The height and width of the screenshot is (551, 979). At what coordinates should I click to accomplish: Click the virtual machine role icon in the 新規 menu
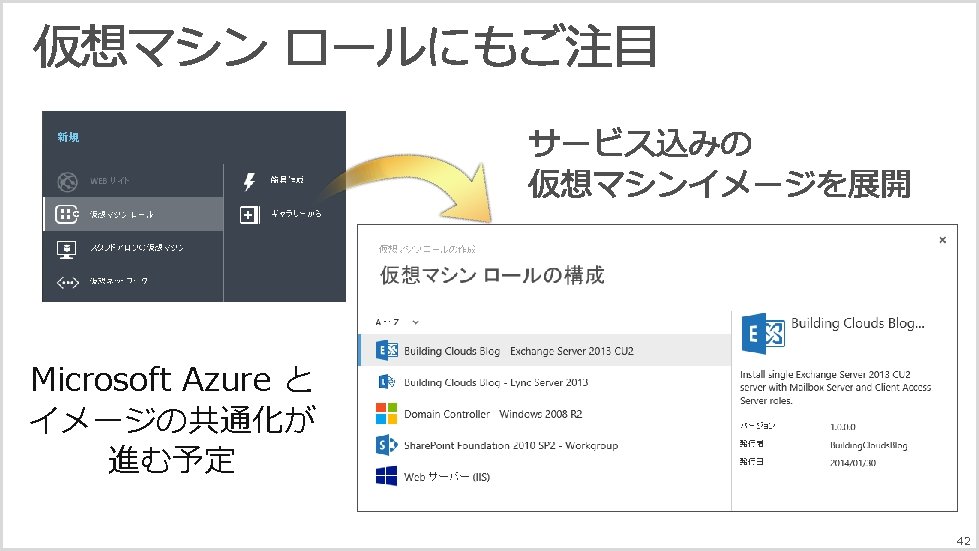coord(66,214)
